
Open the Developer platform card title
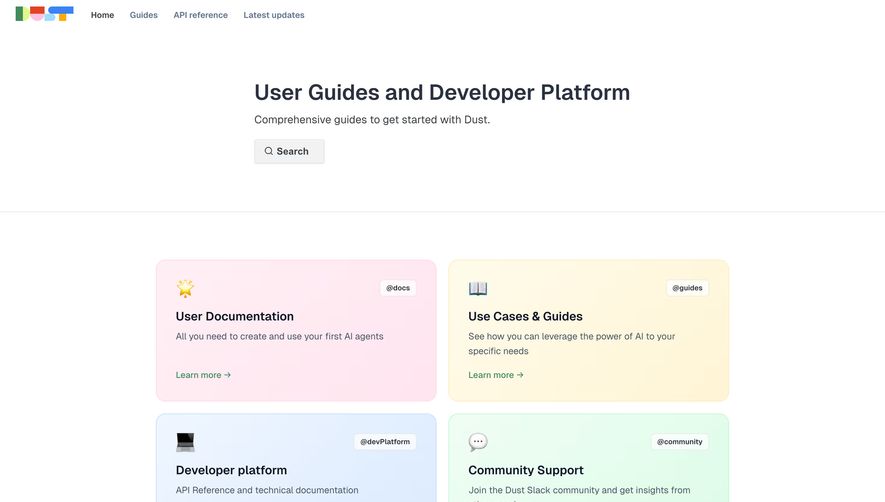point(231,470)
